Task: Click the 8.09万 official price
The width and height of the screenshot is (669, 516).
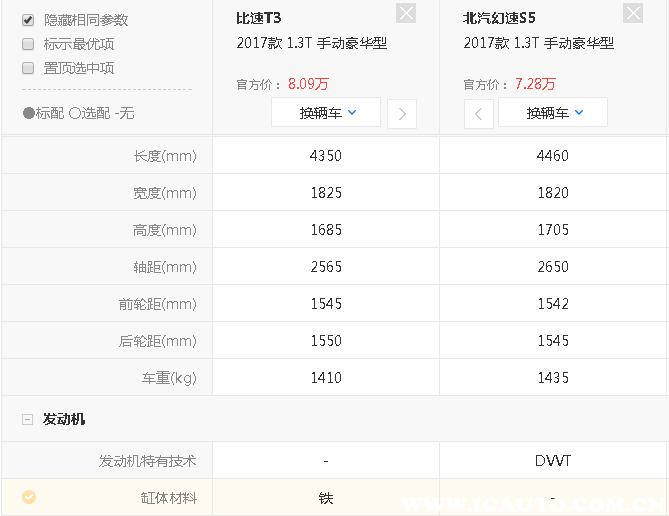Action: 309,84
